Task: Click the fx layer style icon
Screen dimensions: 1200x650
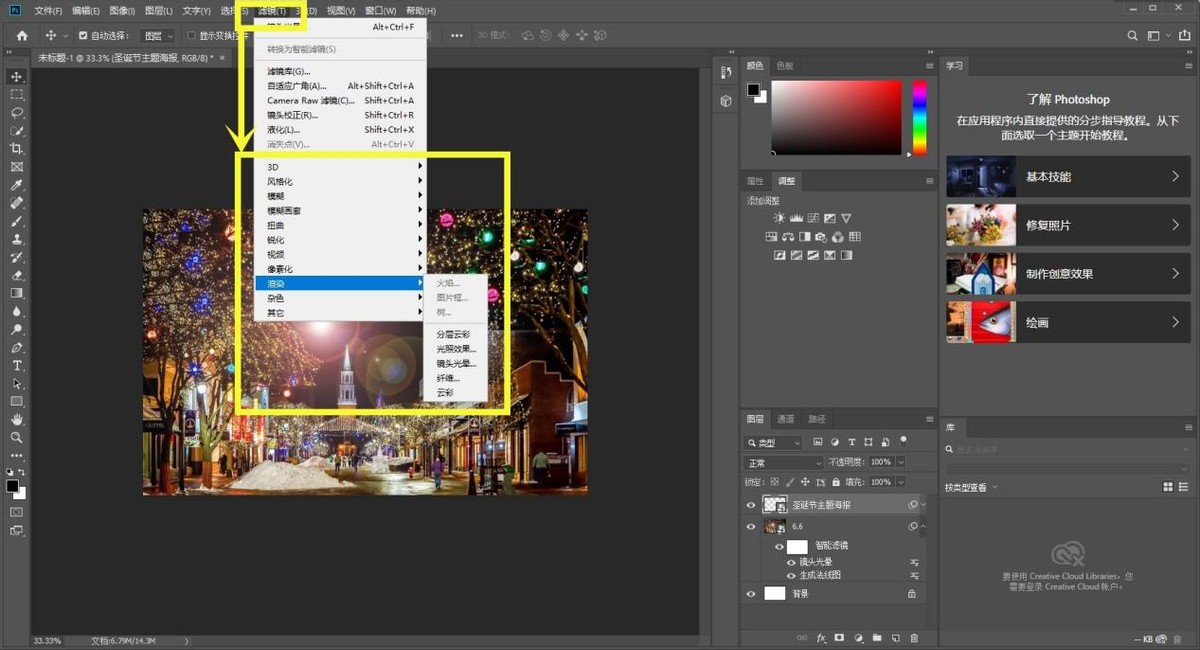Action: point(821,638)
